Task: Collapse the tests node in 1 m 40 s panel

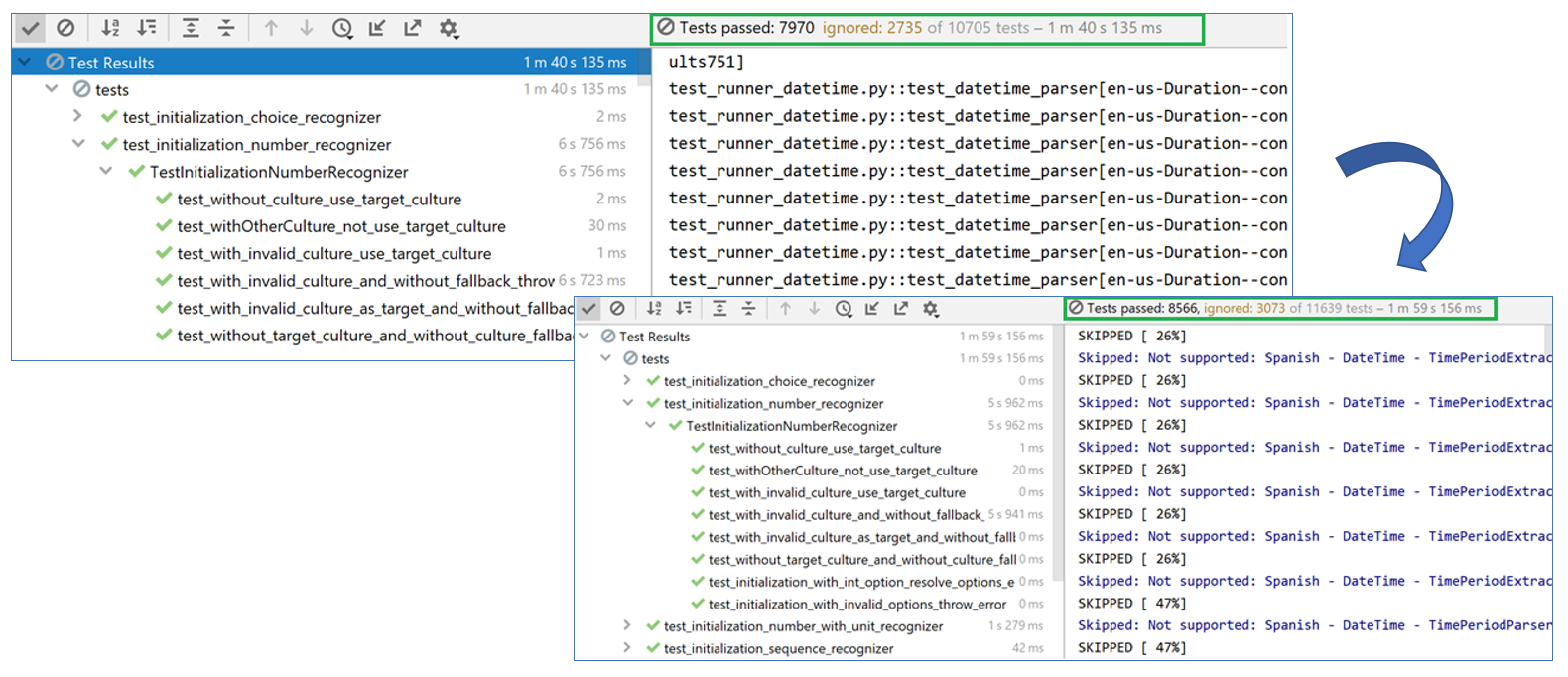Action: pos(52,89)
